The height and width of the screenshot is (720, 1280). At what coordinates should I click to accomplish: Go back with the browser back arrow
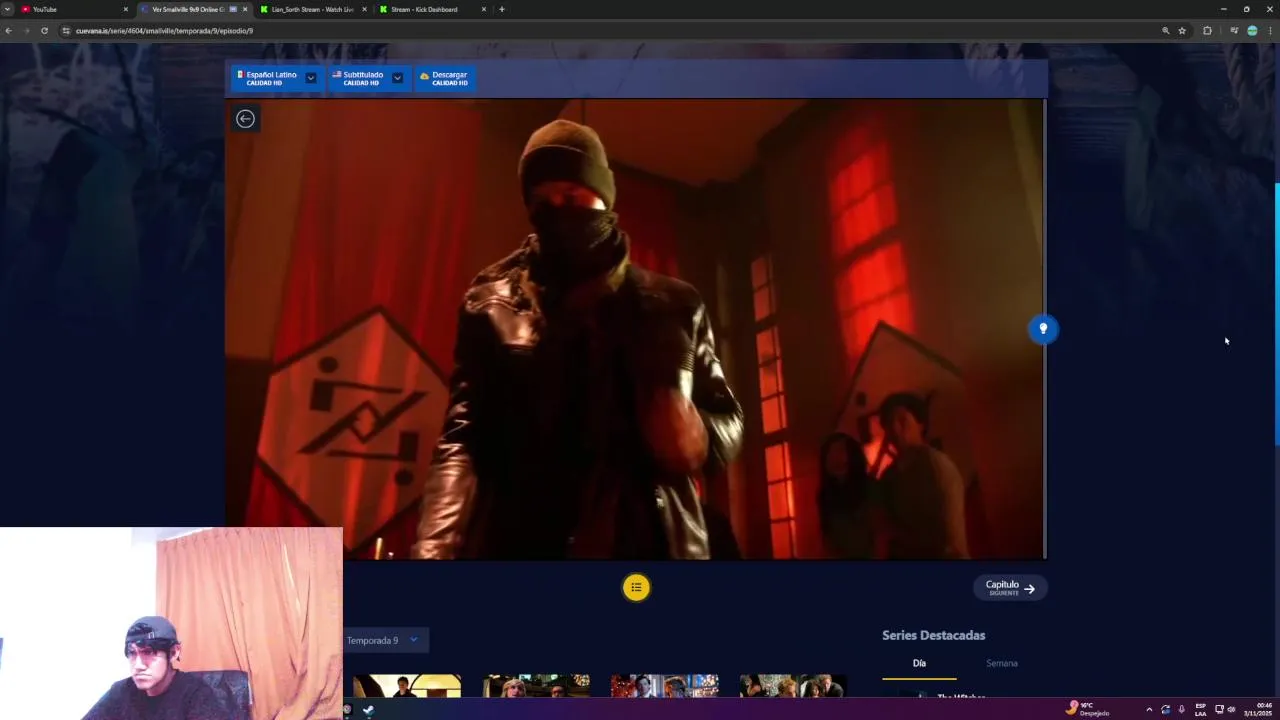8,31
